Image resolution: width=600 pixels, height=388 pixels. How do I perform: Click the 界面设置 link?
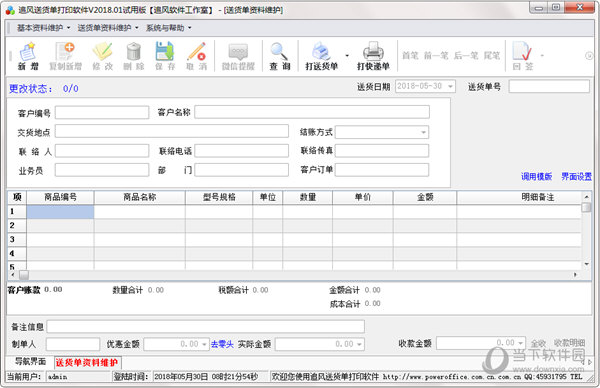tap(576, 176)
